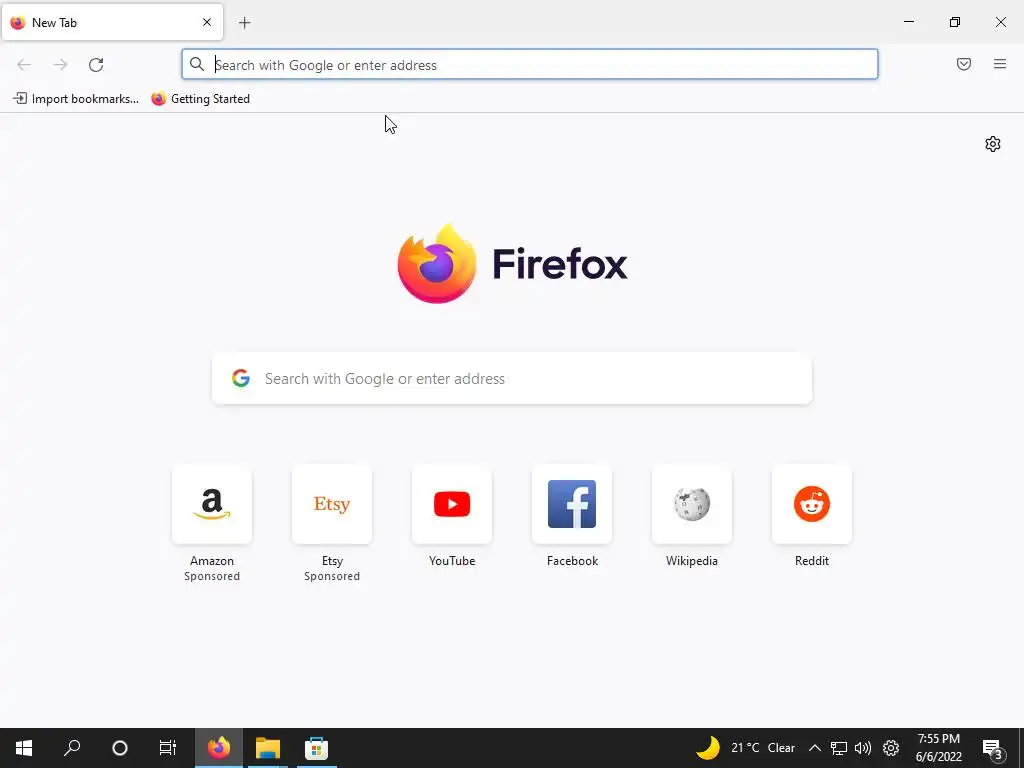Click the taskbar search magnifier
Viewport: 1024px width, 768px height.
pyautogui.click(x=72, y=748)
